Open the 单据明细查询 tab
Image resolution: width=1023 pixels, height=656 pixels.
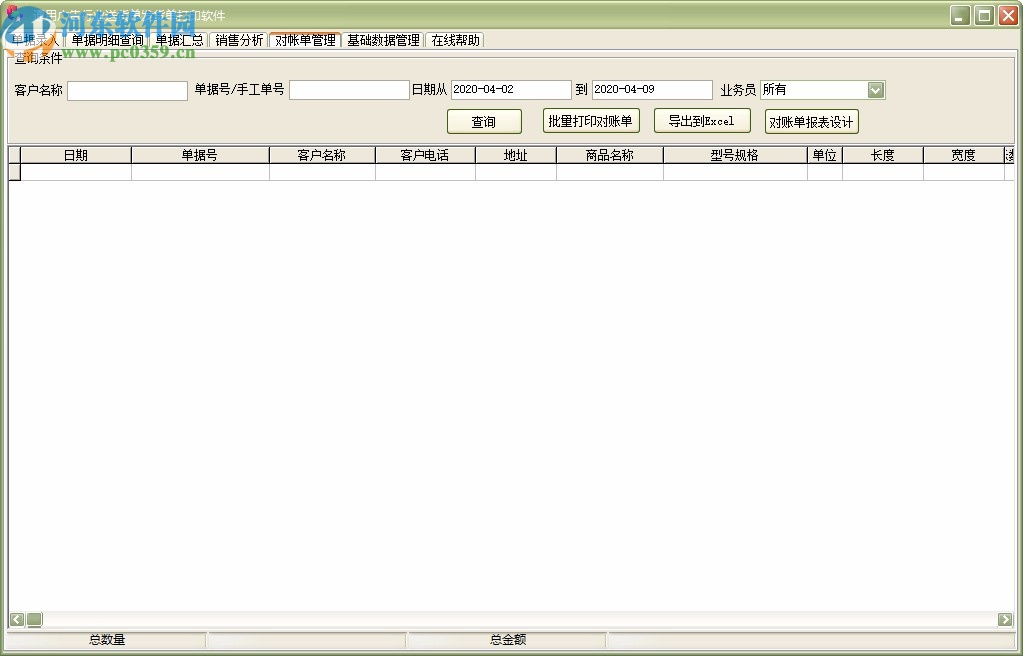tap(107, 40)
